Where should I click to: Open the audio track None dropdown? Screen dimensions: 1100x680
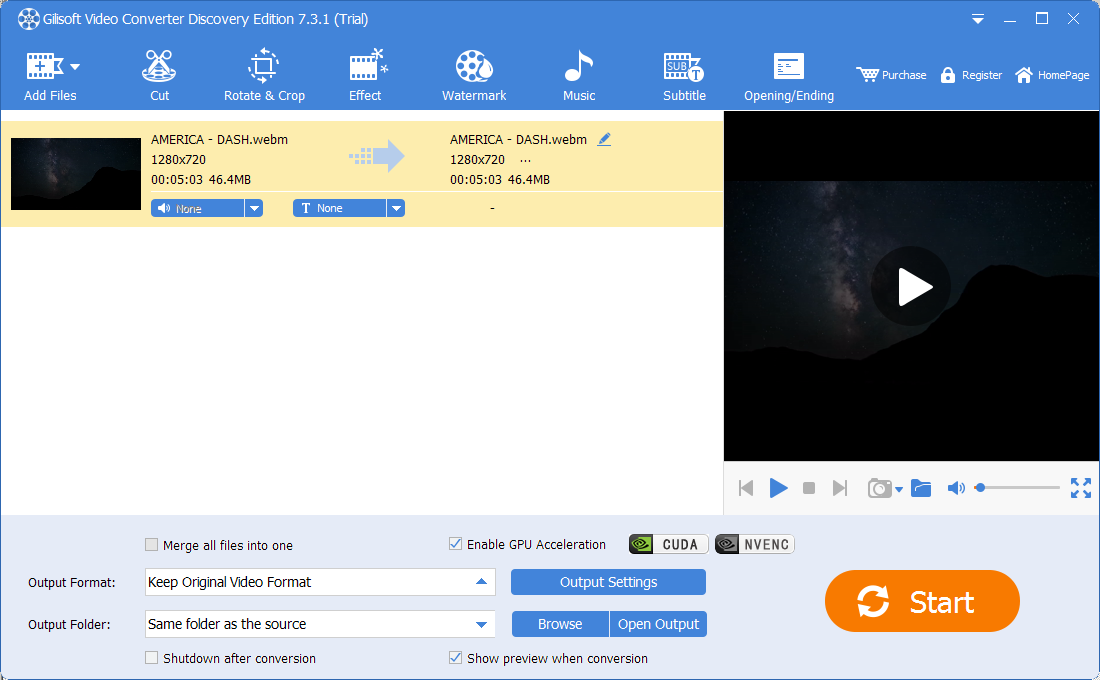point(254,208)
